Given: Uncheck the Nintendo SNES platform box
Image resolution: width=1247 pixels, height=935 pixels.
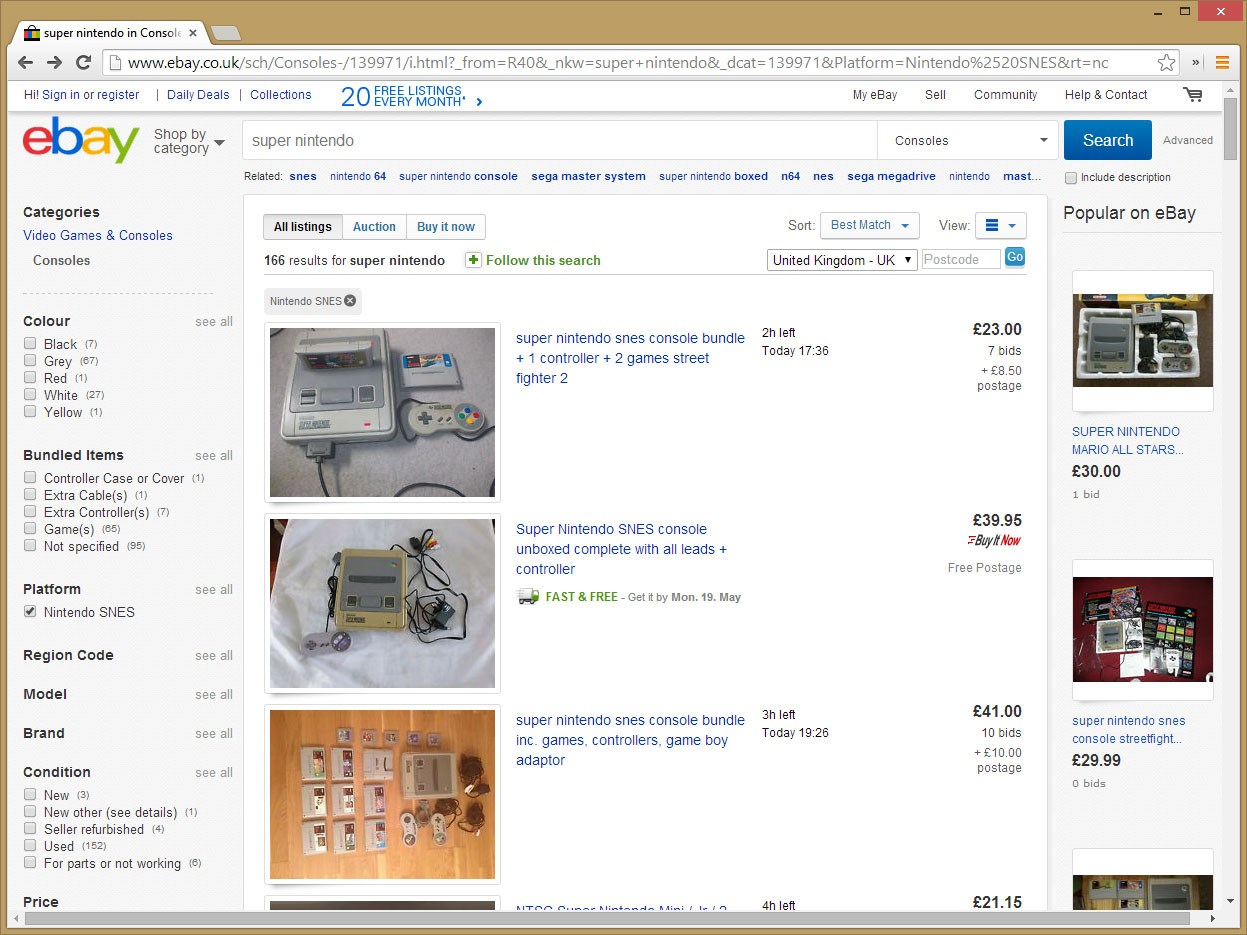Looking at the screenshot, I should click(x=30, y=612).
